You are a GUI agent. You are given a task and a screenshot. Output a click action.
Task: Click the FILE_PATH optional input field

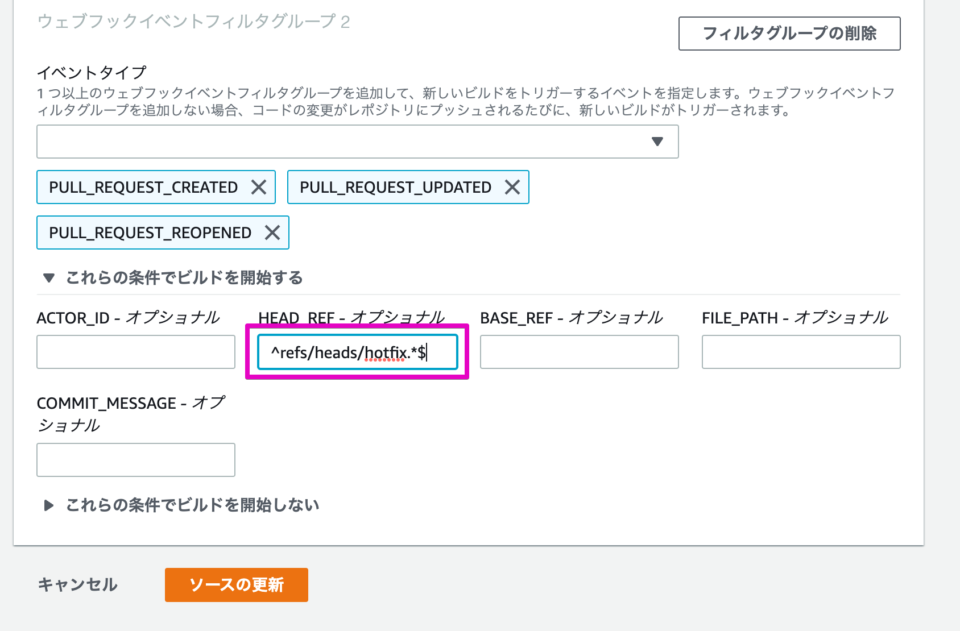[800, 351]
